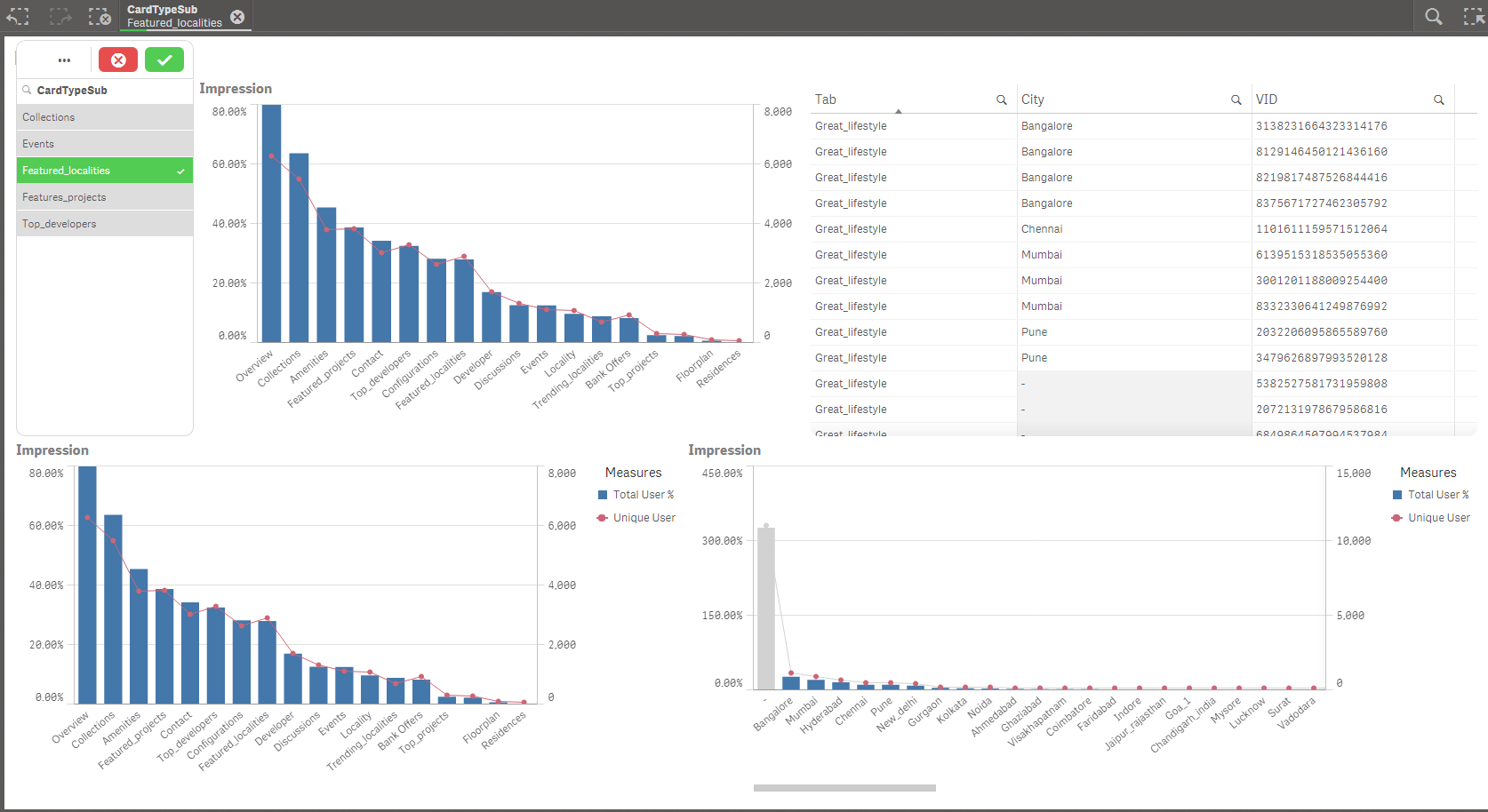
Task: Click the Overview bar in top Impression chart
Action: point(271,223)
